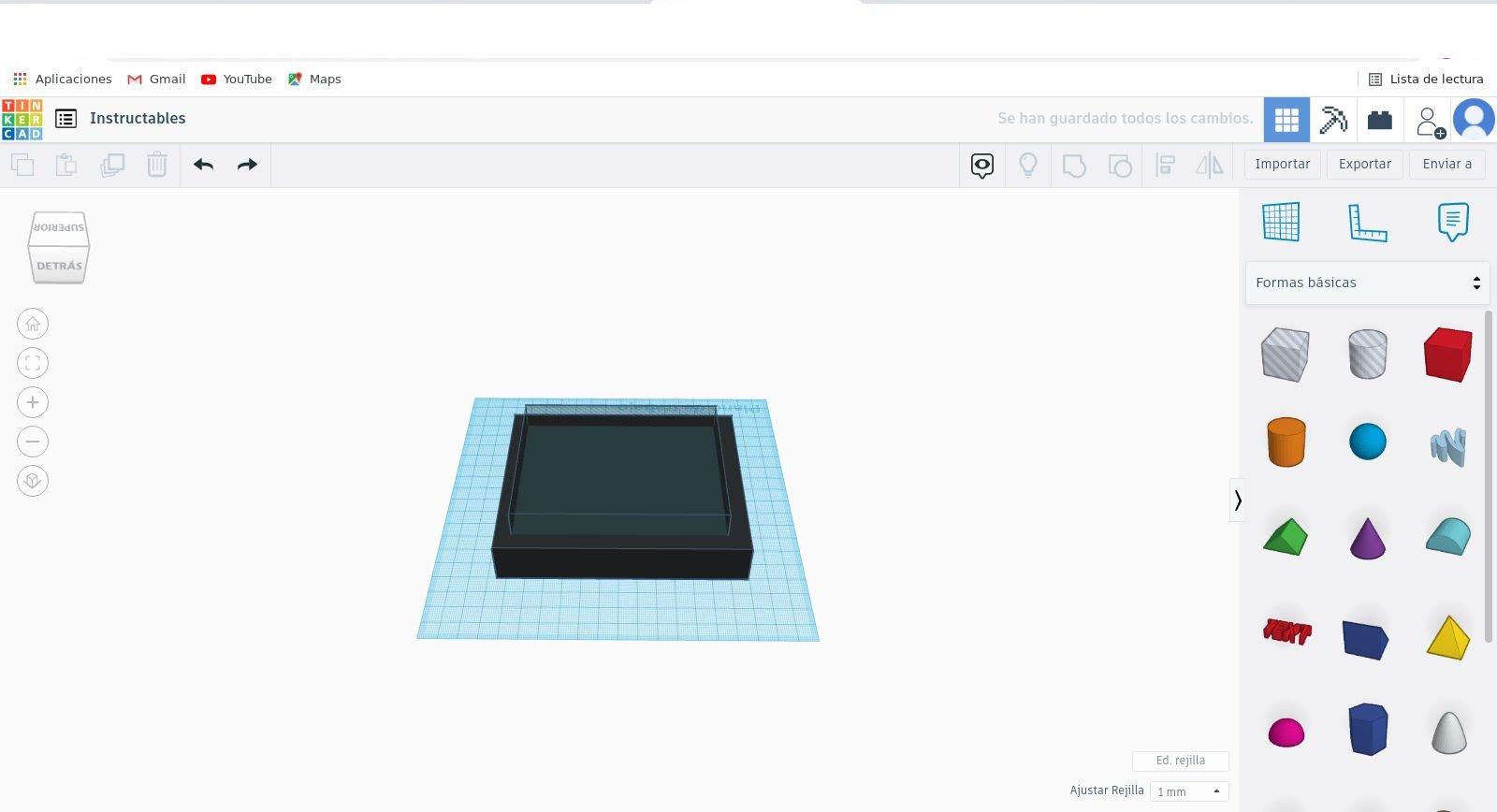Invite collaborator with add-person icon
1497x812 pixels.
coord(1430,122)
